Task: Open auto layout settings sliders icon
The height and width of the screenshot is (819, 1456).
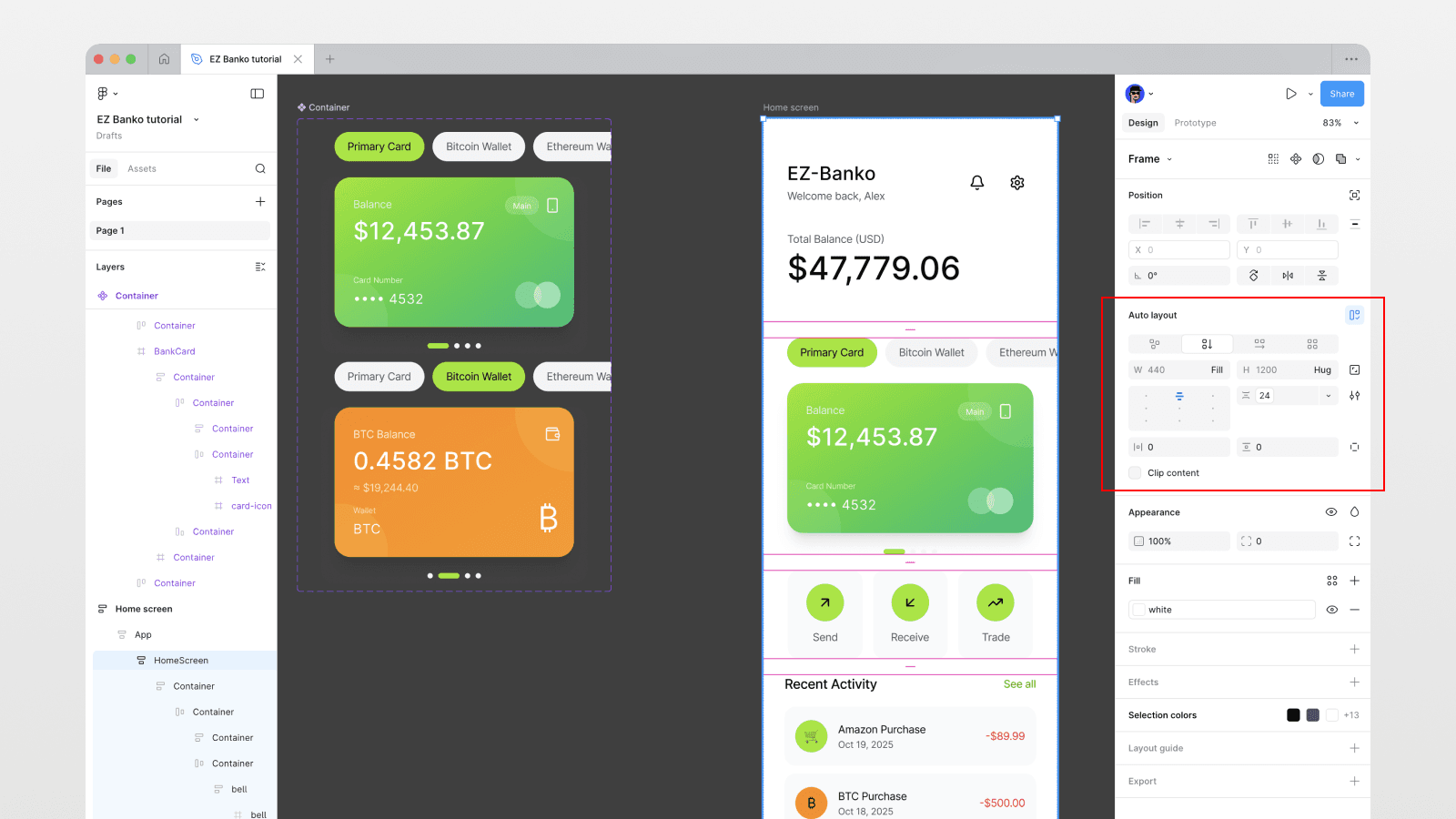Action: pos(1355,396)
